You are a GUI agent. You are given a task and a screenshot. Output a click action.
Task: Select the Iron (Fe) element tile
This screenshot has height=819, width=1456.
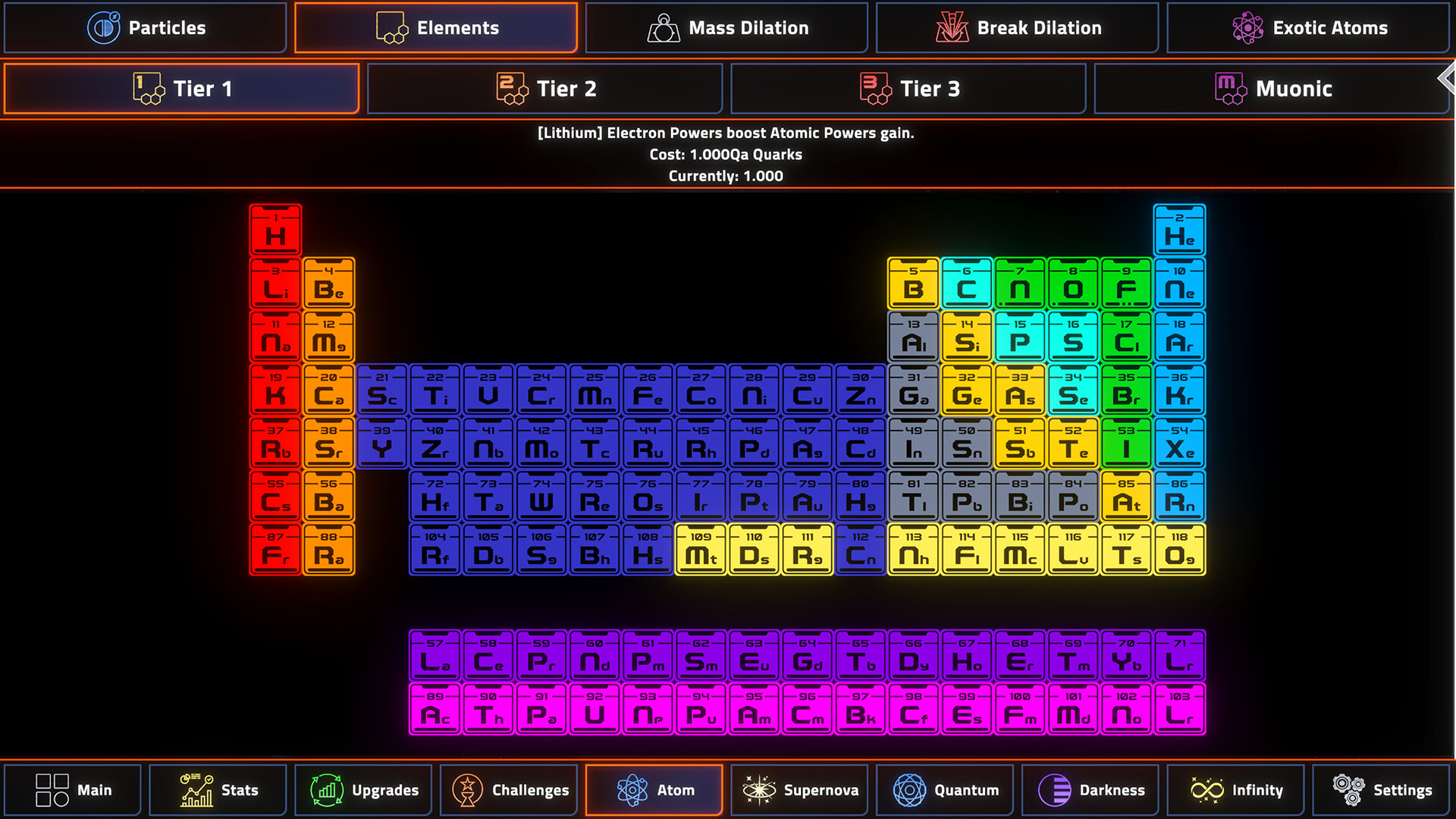tap(648, 390)
